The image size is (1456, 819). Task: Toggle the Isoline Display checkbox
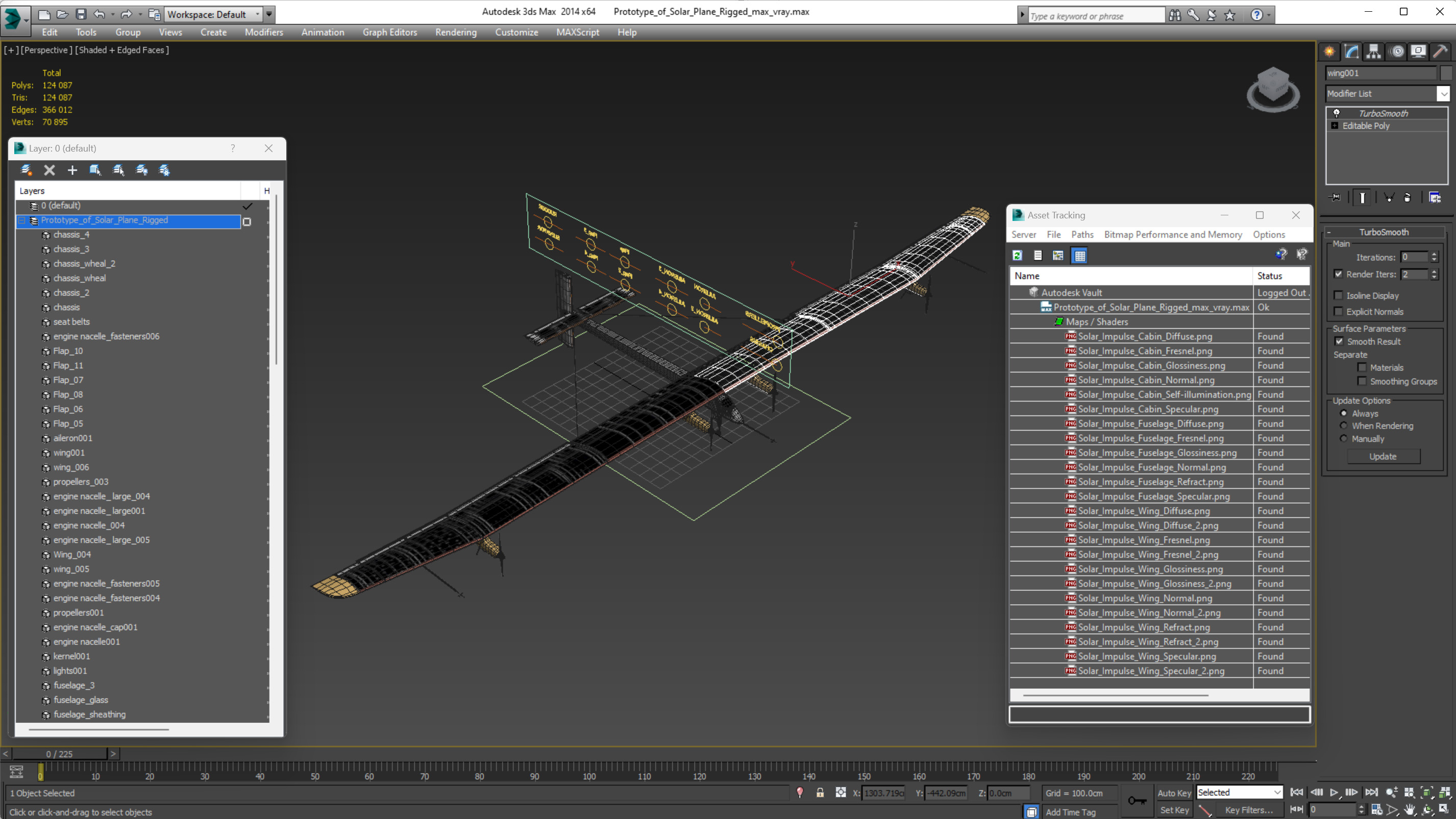pos(1339,295)
